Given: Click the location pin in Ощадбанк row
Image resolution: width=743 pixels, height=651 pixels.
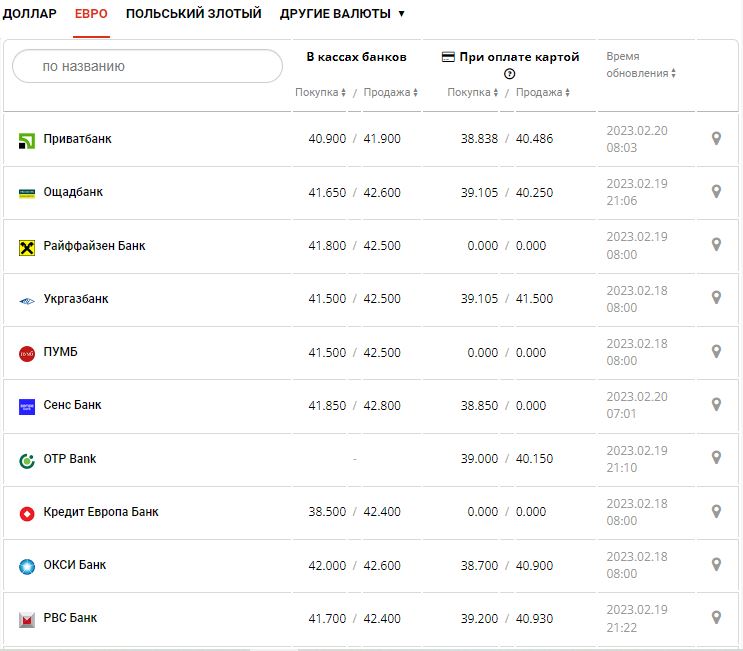Looking at the screenshot, I should click(x=716, y=191).
